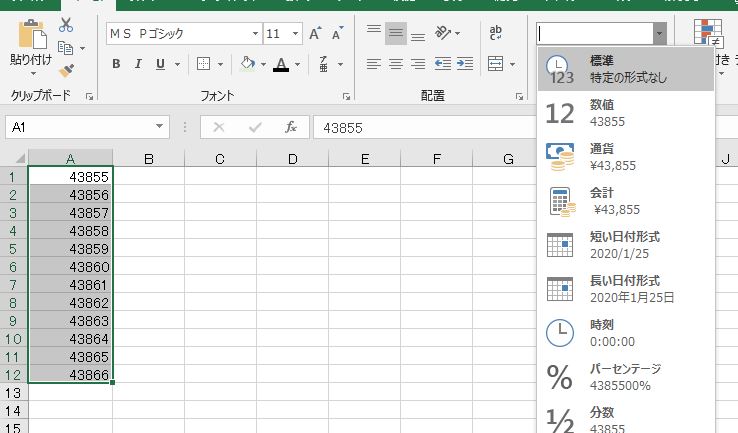Image resolution: width=738 pixels, height=433 pixels.
Task: Open underline style dropdown arrow
Action: [x=177, y=64]
